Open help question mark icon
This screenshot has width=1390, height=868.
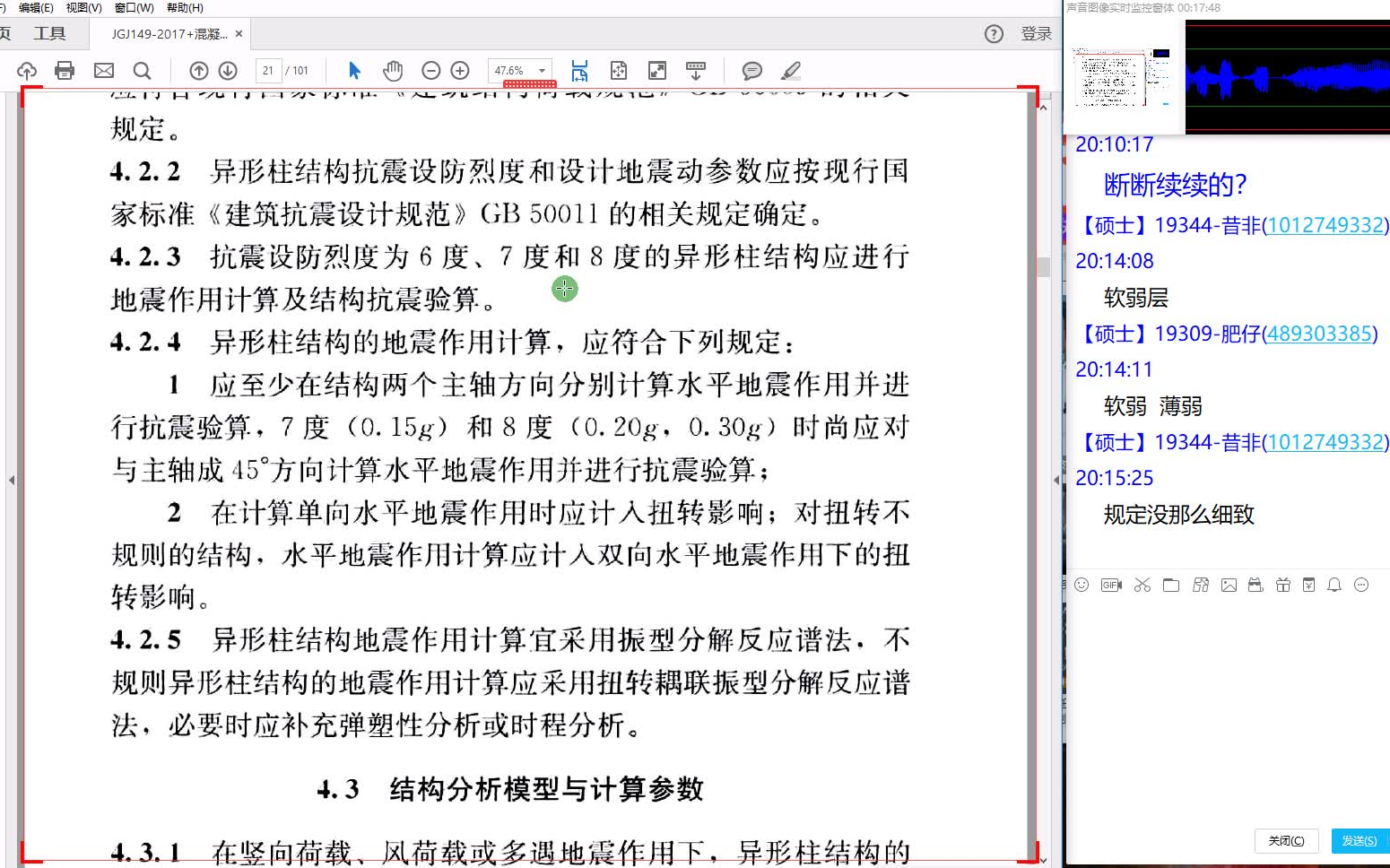coord(994,34)
